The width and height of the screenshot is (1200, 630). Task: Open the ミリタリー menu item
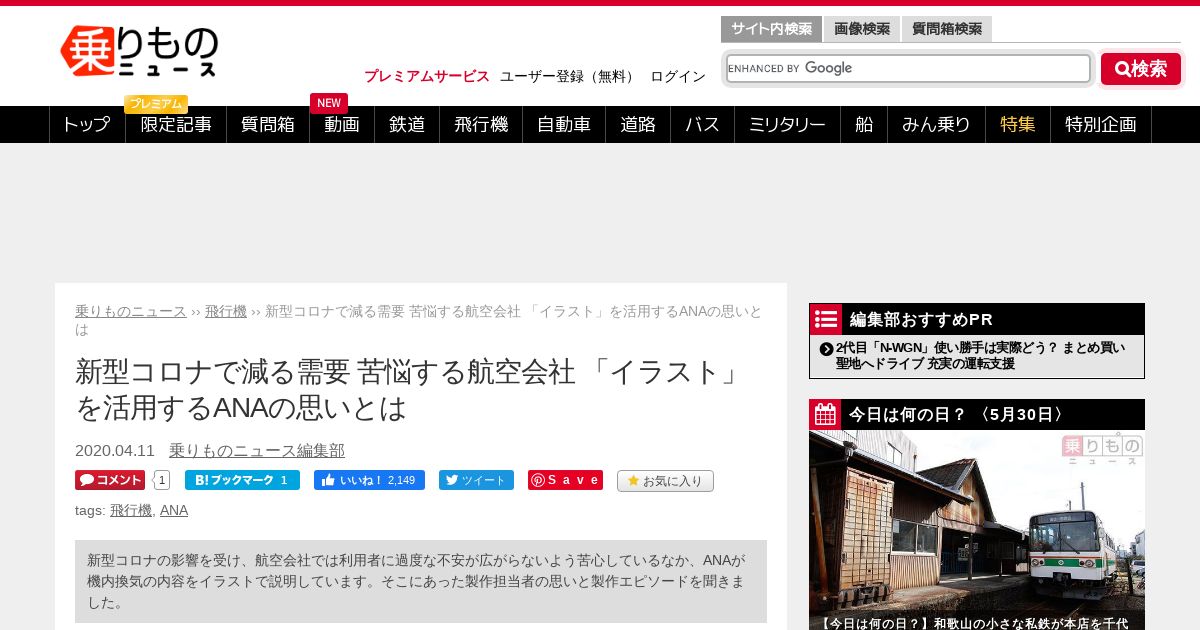point(788,124)
